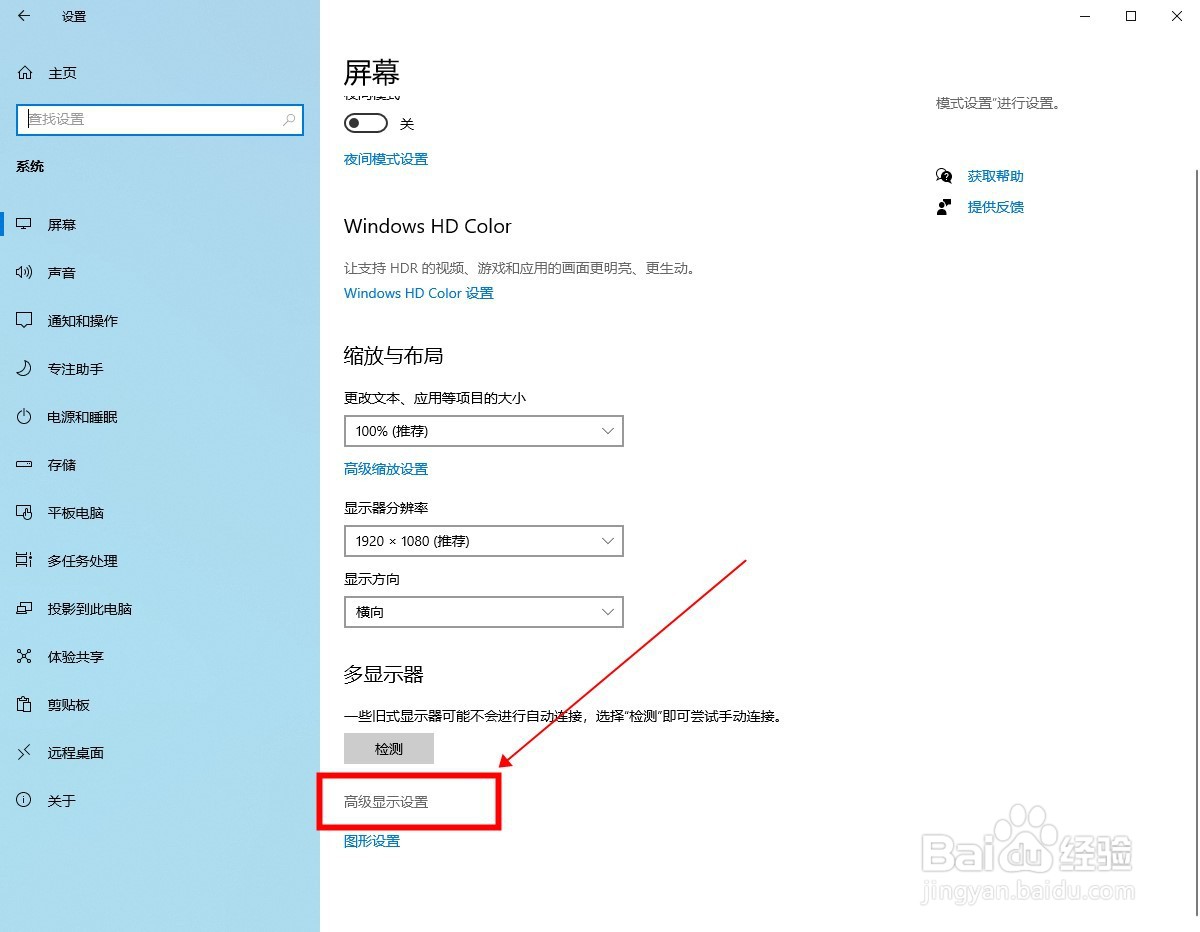Click the search magnifier in 查找设置 box
This screenshot has height=932, width=1200.
pos(289,119)
